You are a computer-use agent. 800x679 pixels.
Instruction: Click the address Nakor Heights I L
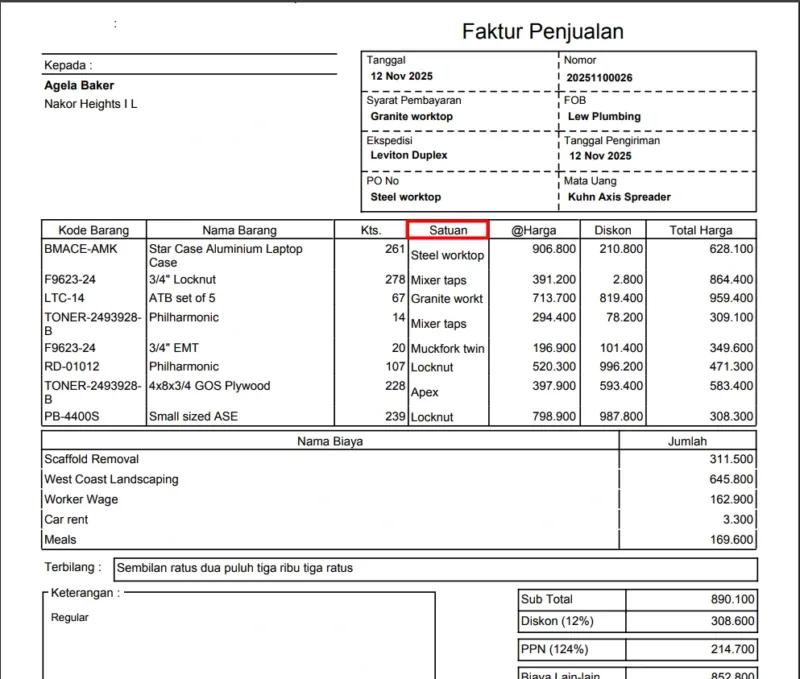[x=90, y=104]
